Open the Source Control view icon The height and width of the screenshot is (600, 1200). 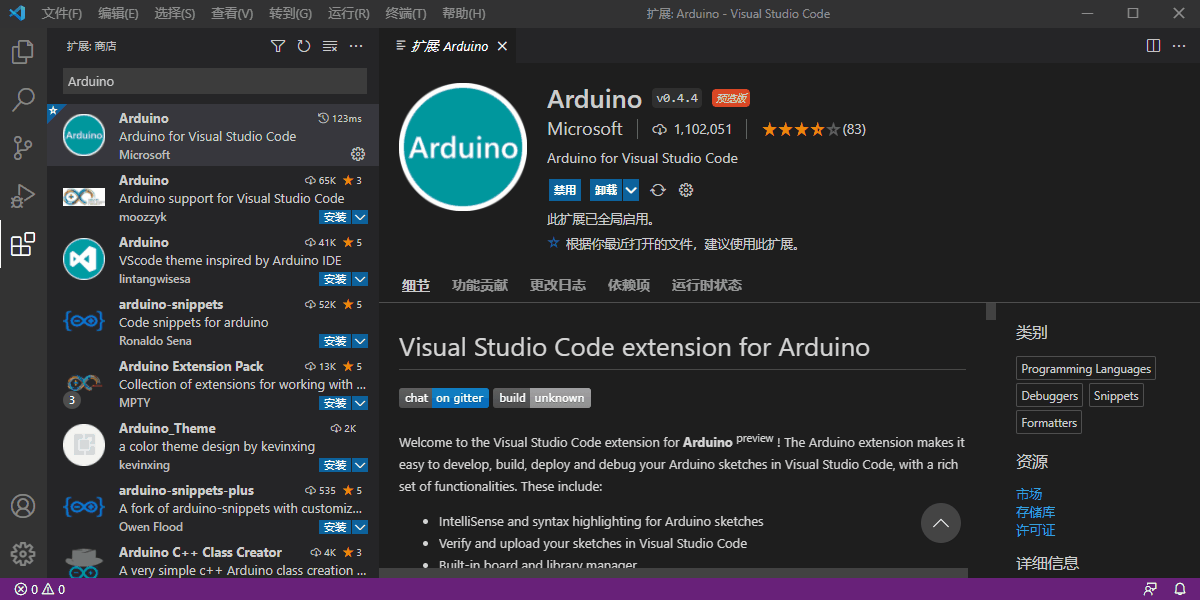tap(23, 148)
